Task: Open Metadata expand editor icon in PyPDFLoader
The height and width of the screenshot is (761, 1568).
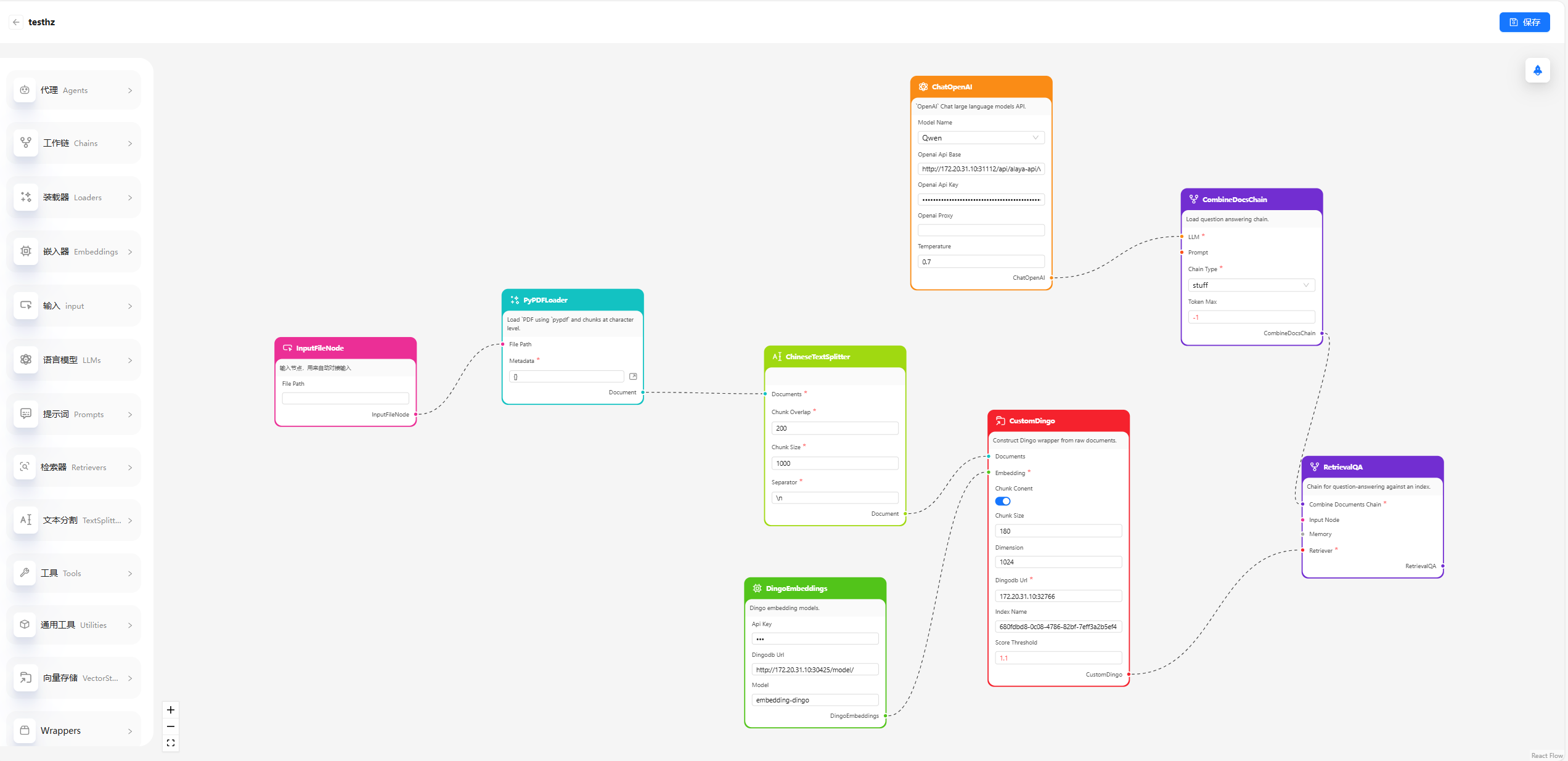Action: click(x=633, y=376)
